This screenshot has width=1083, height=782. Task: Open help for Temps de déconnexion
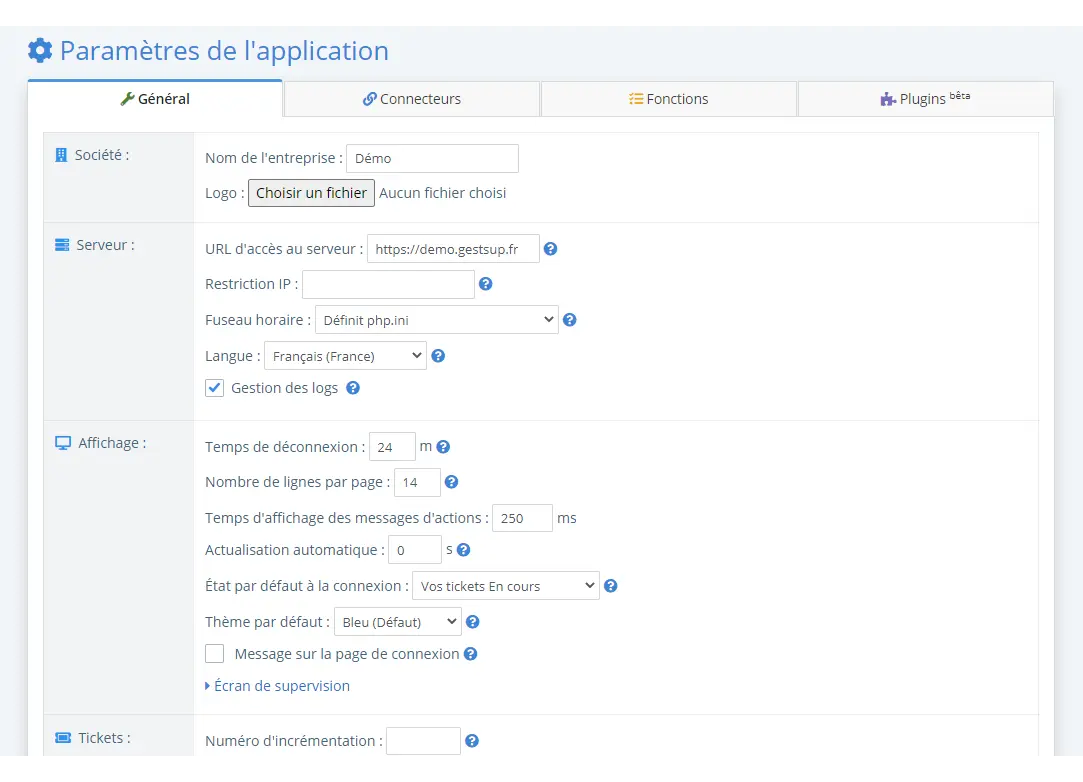coord(443,446)
